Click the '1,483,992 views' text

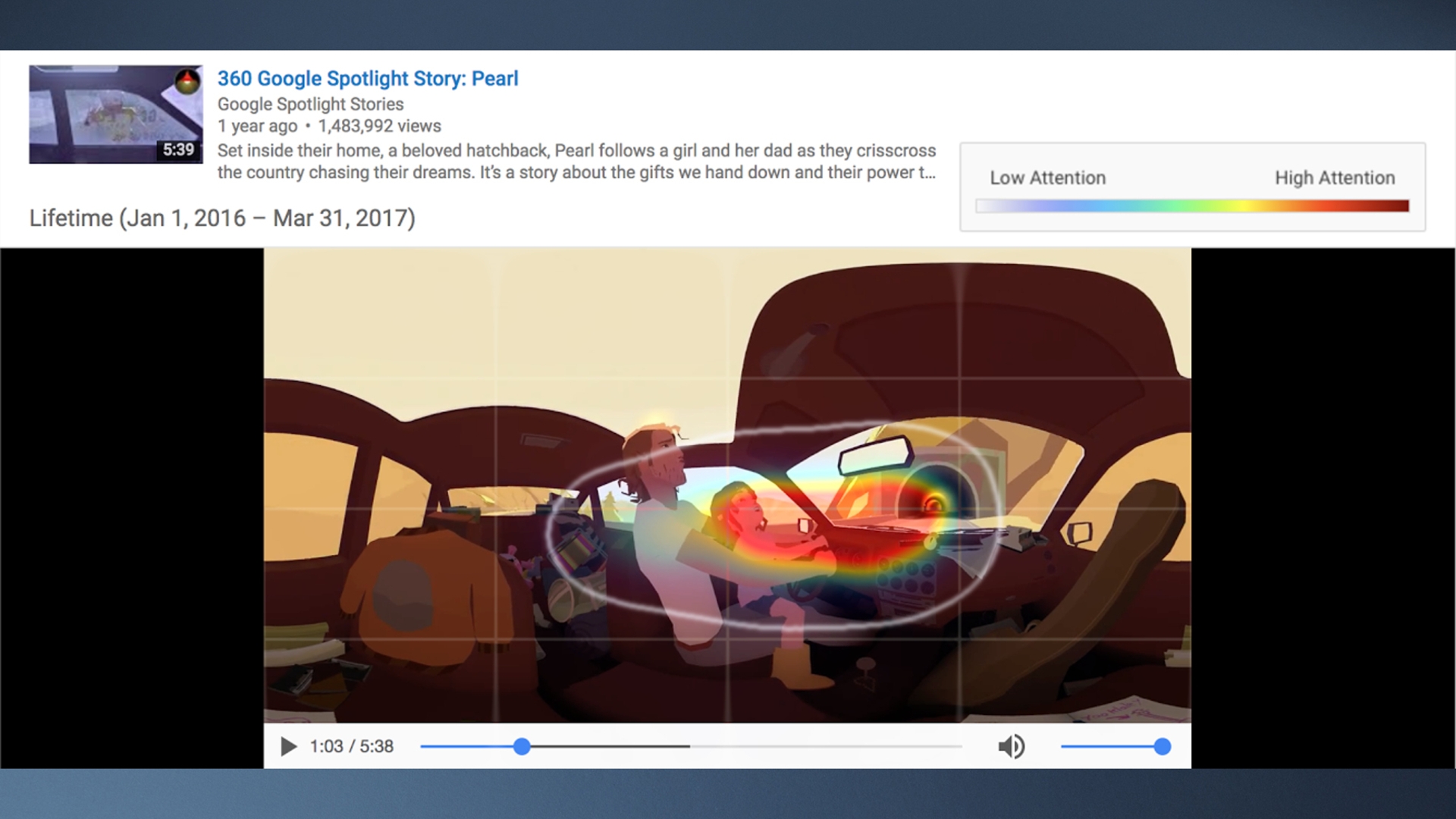click(379, 126)
